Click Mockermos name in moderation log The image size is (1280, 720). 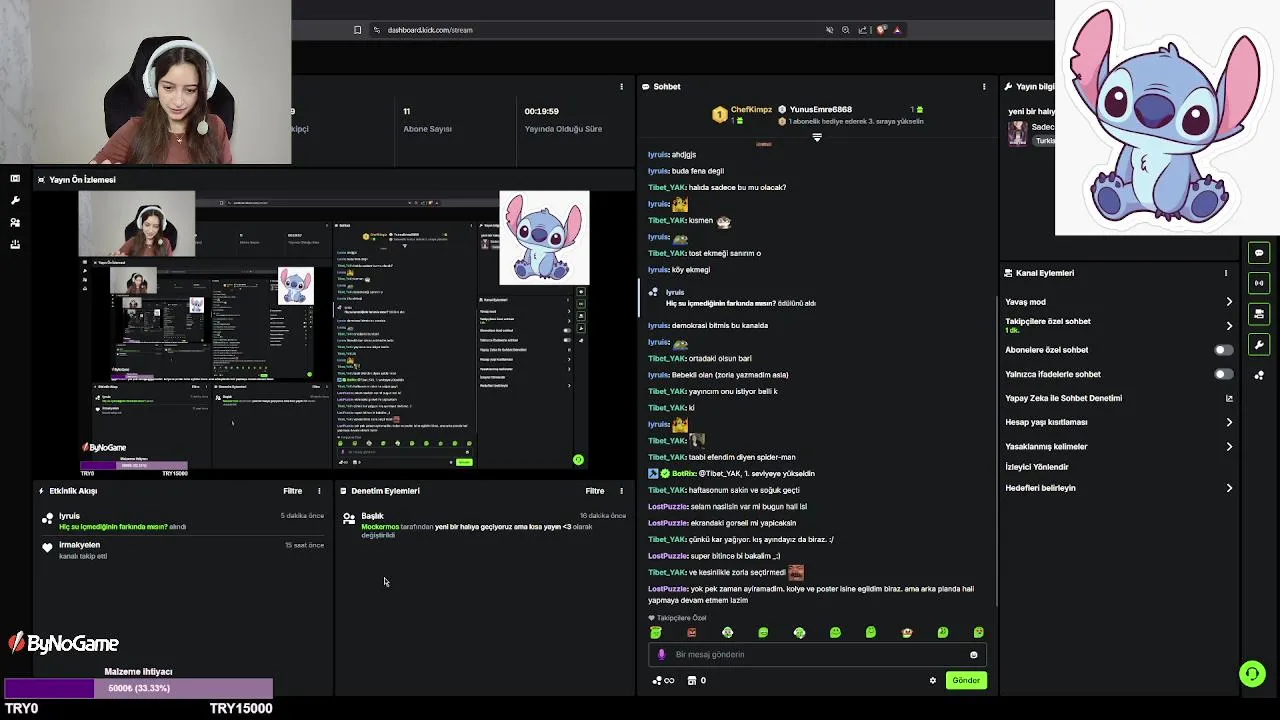coord(380,527)
